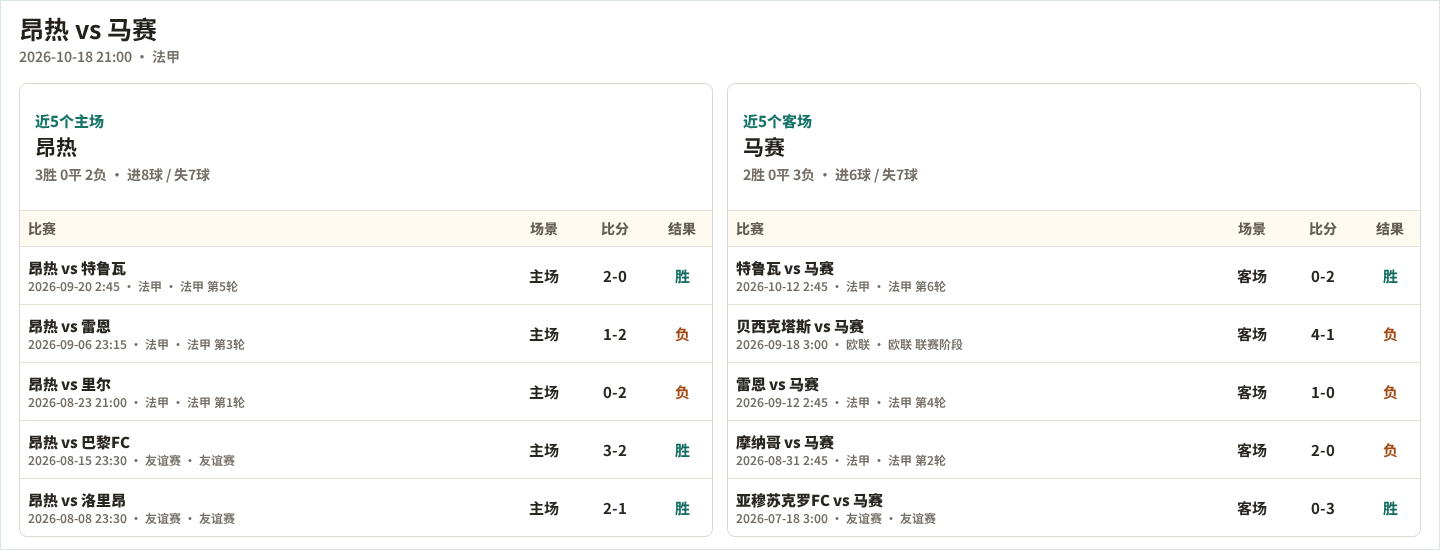Click details 2026-08-15 23:30 友谊赛
1440x550 pixels.
tap(132, 461)
